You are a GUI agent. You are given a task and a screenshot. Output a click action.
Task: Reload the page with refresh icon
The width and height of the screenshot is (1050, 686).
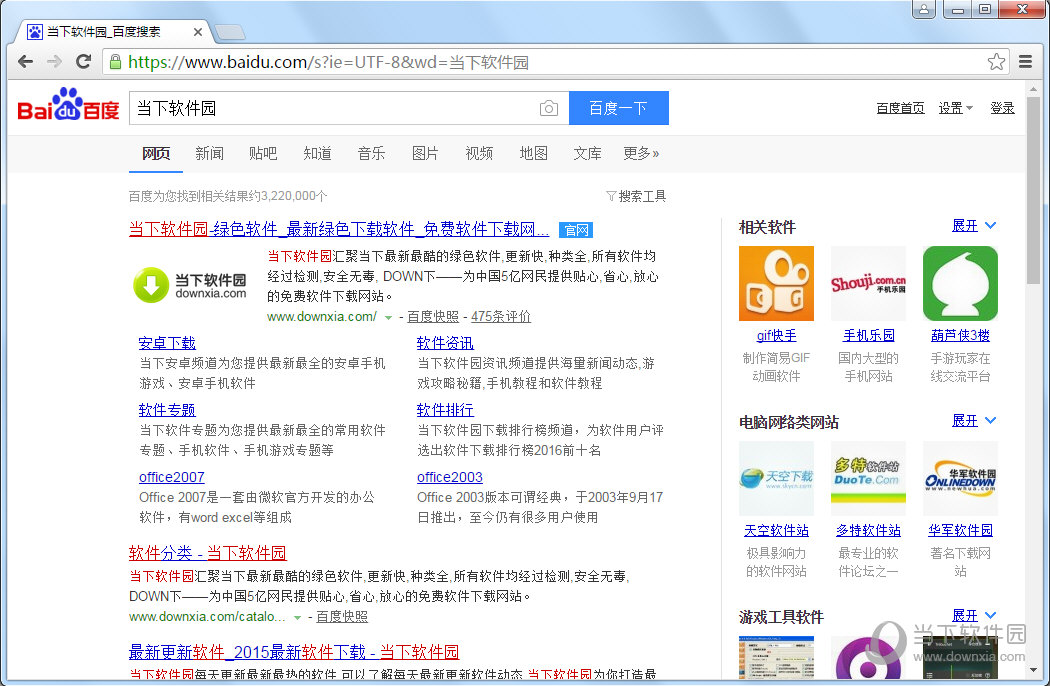click(84, 62)
